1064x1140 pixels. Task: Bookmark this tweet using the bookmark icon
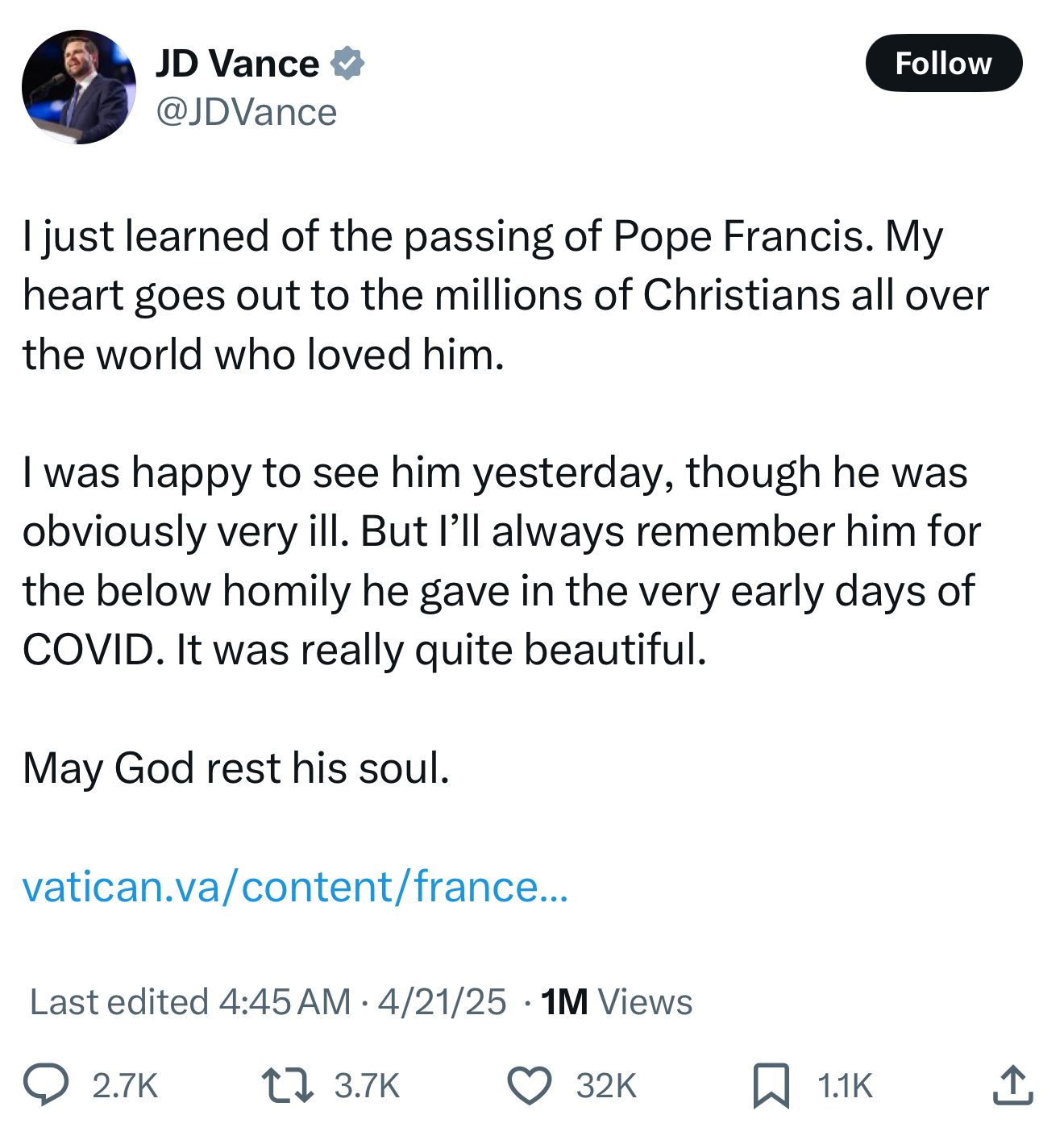[x=771, y=1085]
